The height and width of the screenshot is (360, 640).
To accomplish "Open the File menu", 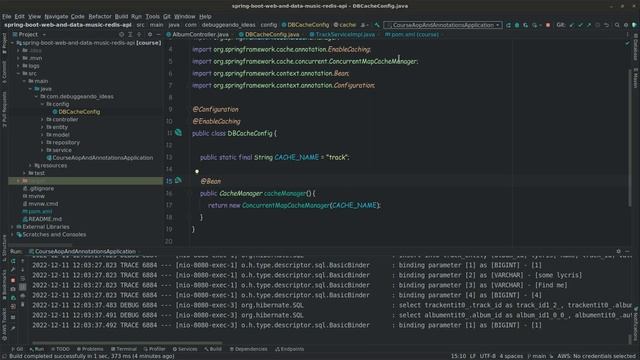I will pyautogui.click(x=7, y=16).
